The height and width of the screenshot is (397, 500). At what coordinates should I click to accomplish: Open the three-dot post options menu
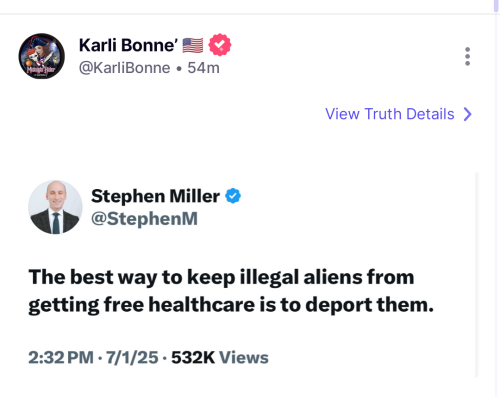pyautogui.click(x=467, y=56)
